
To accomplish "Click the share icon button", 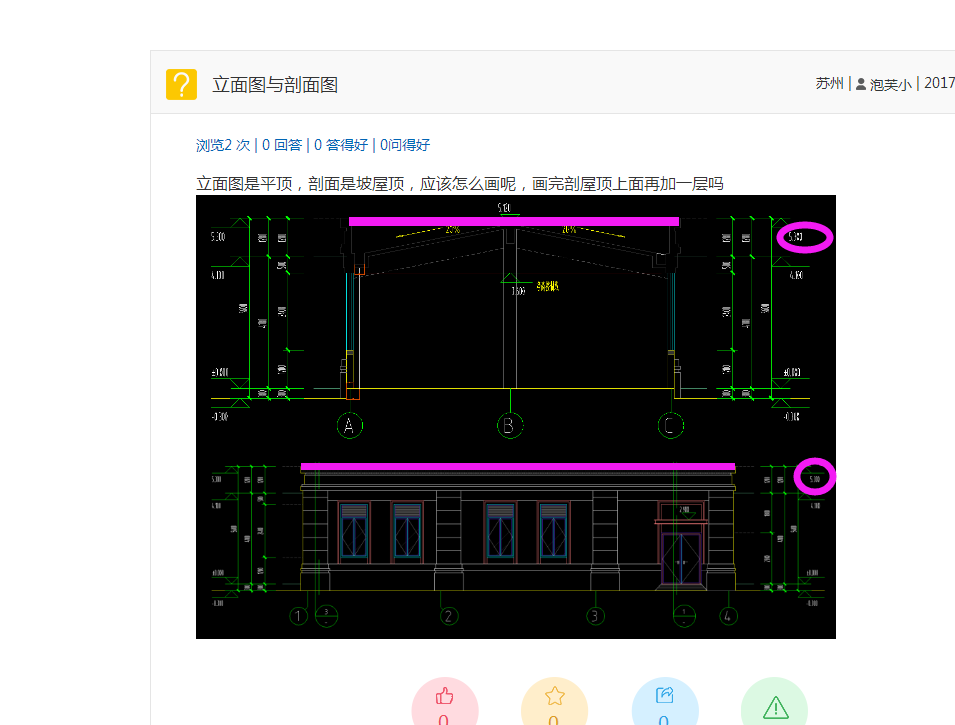I will (664, 703).
